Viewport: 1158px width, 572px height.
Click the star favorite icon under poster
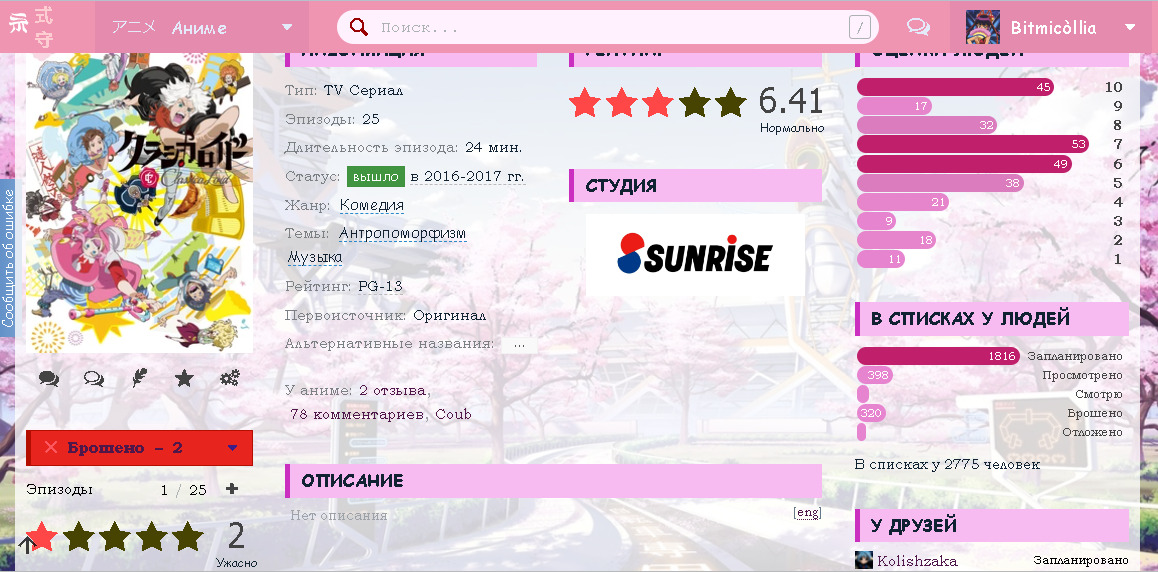pos(184,378)
